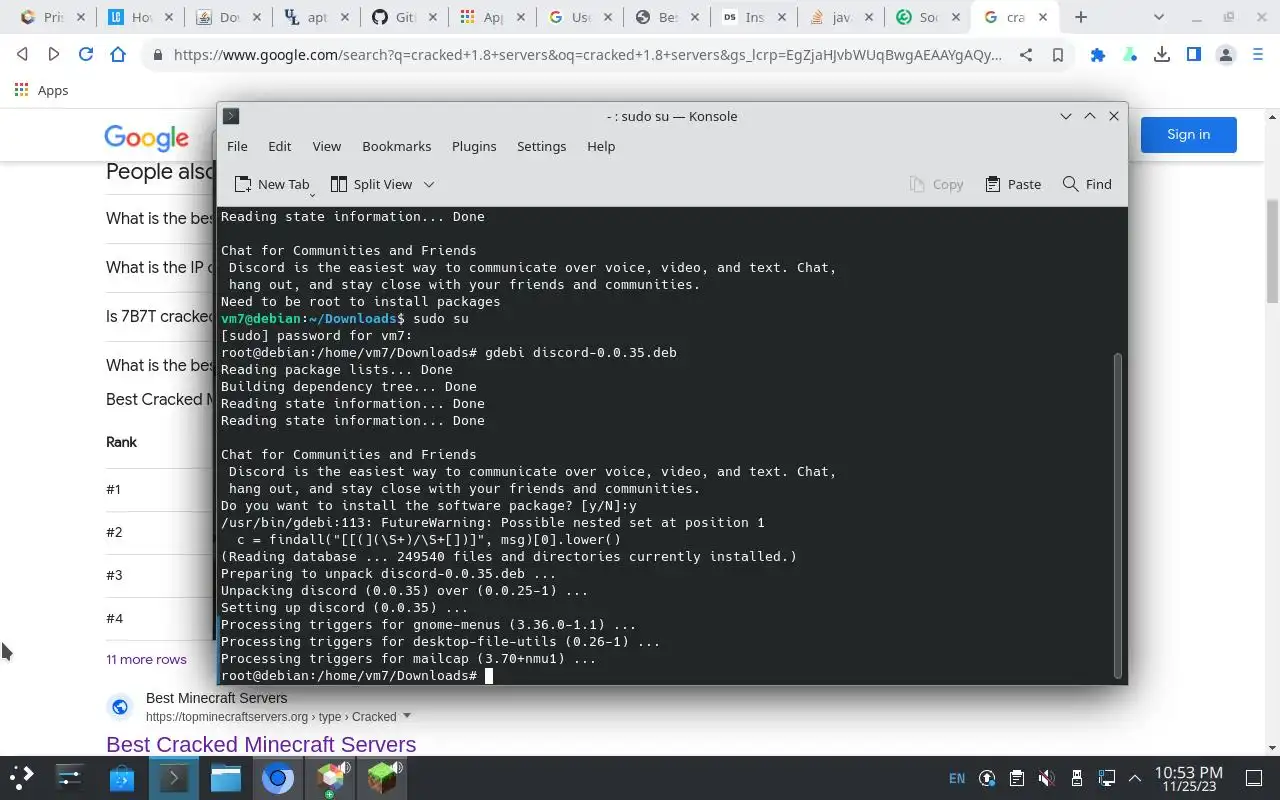Viewport: 1280px width, 800px height.
Task: Switch to Chromium browser in taskbar
Action: (x=278, y=777)
